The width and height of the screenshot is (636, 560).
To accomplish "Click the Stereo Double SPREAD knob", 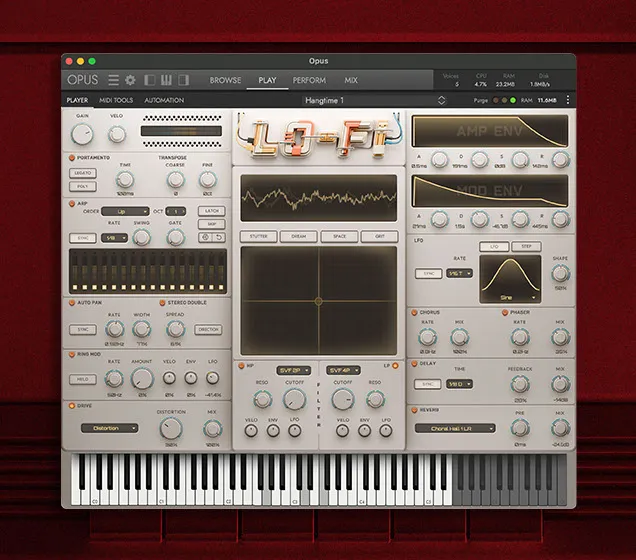I will coord(175,329).
